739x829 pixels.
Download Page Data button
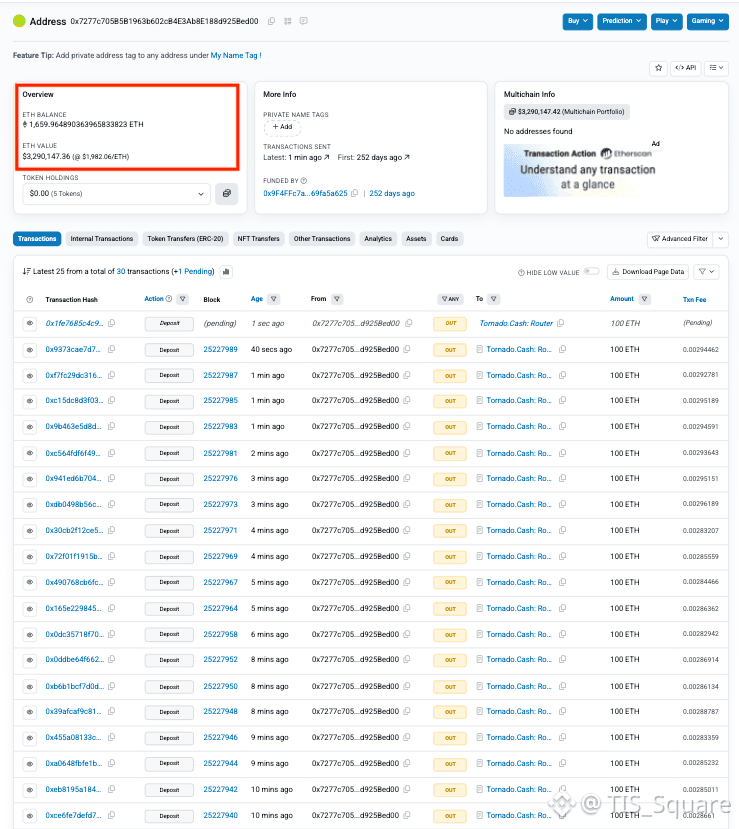coord(648,272)
